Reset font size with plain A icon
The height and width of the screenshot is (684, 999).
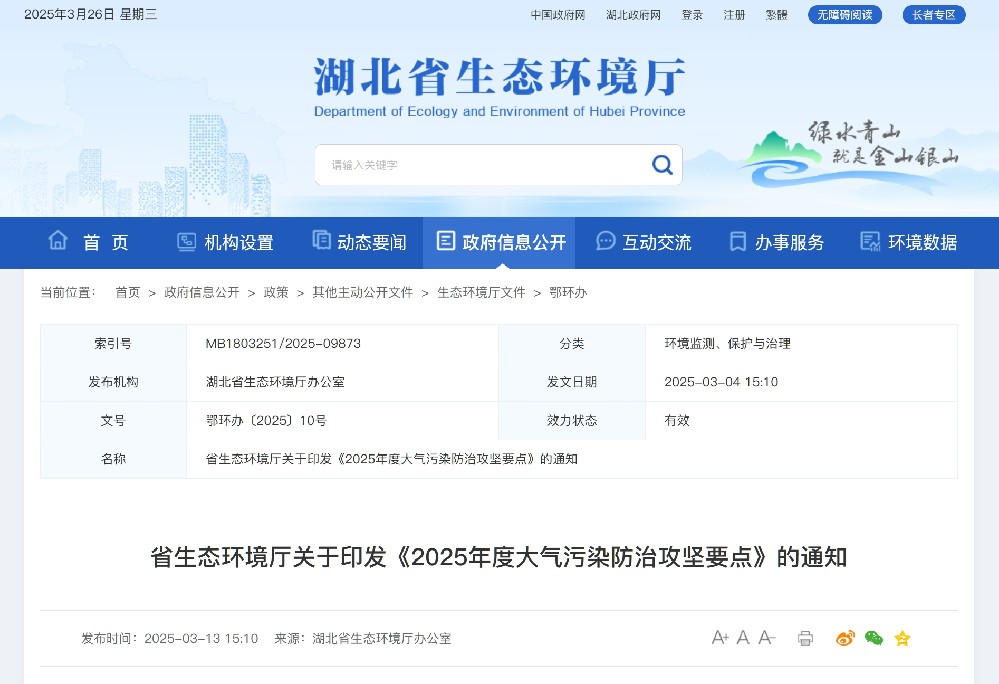point(743,638)
